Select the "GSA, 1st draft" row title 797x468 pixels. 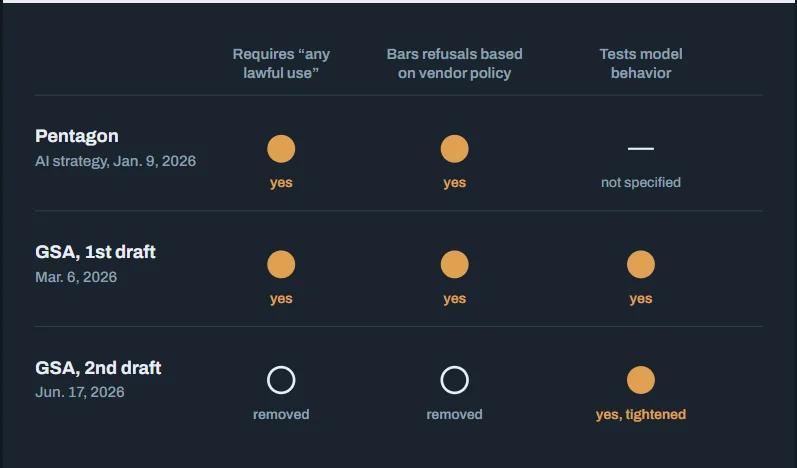pos(95,252)
